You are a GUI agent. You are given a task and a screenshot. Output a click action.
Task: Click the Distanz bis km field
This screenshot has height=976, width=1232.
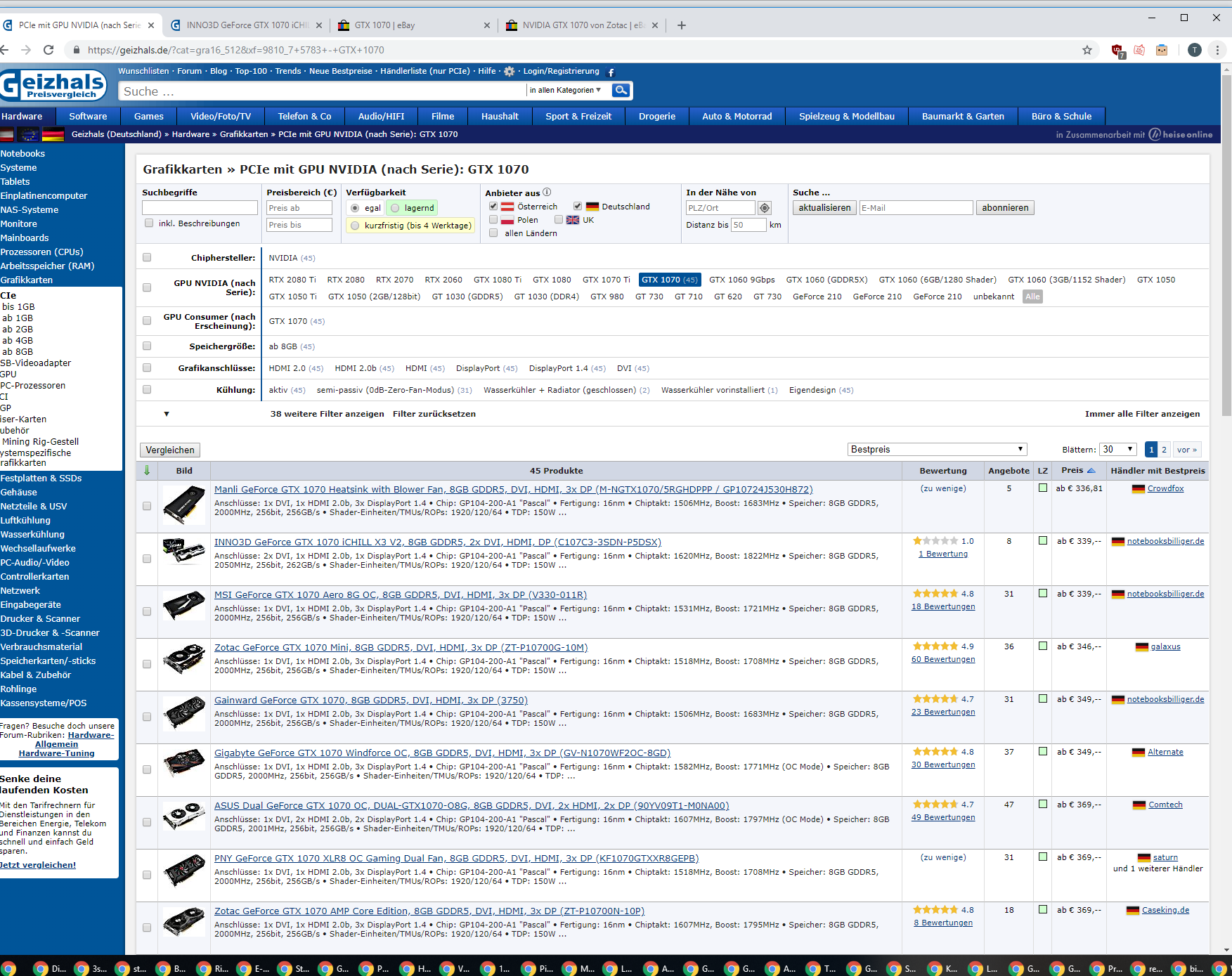(748, 225)
